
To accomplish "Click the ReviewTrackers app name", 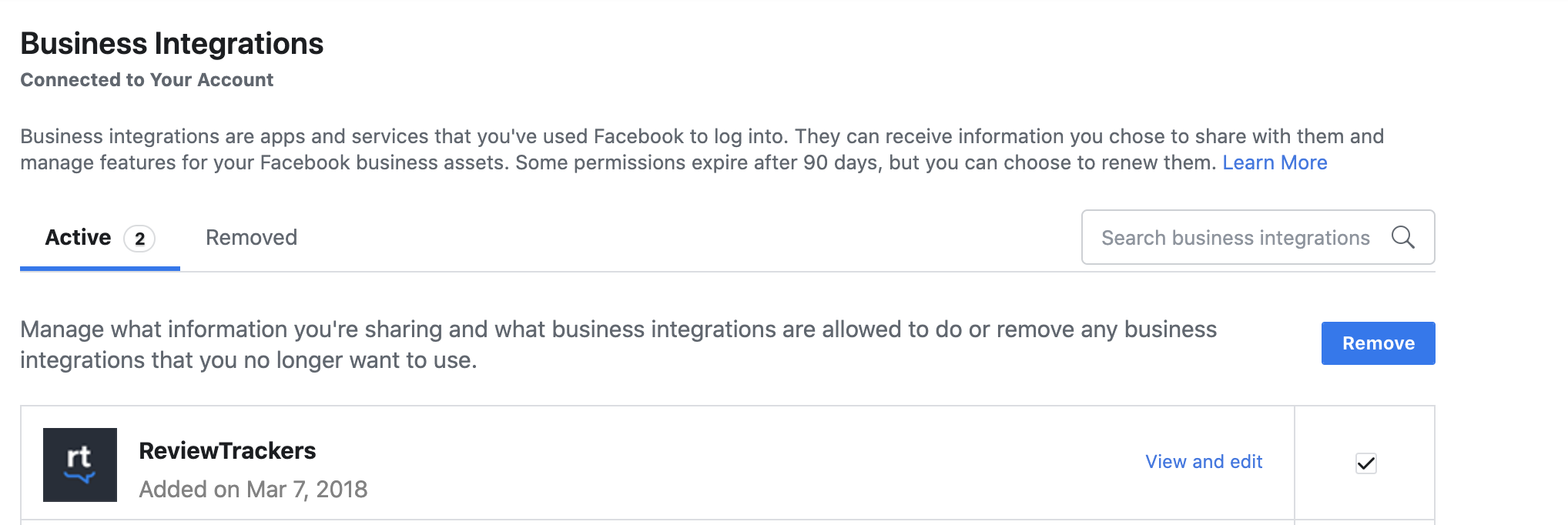I will click(227, 450).
